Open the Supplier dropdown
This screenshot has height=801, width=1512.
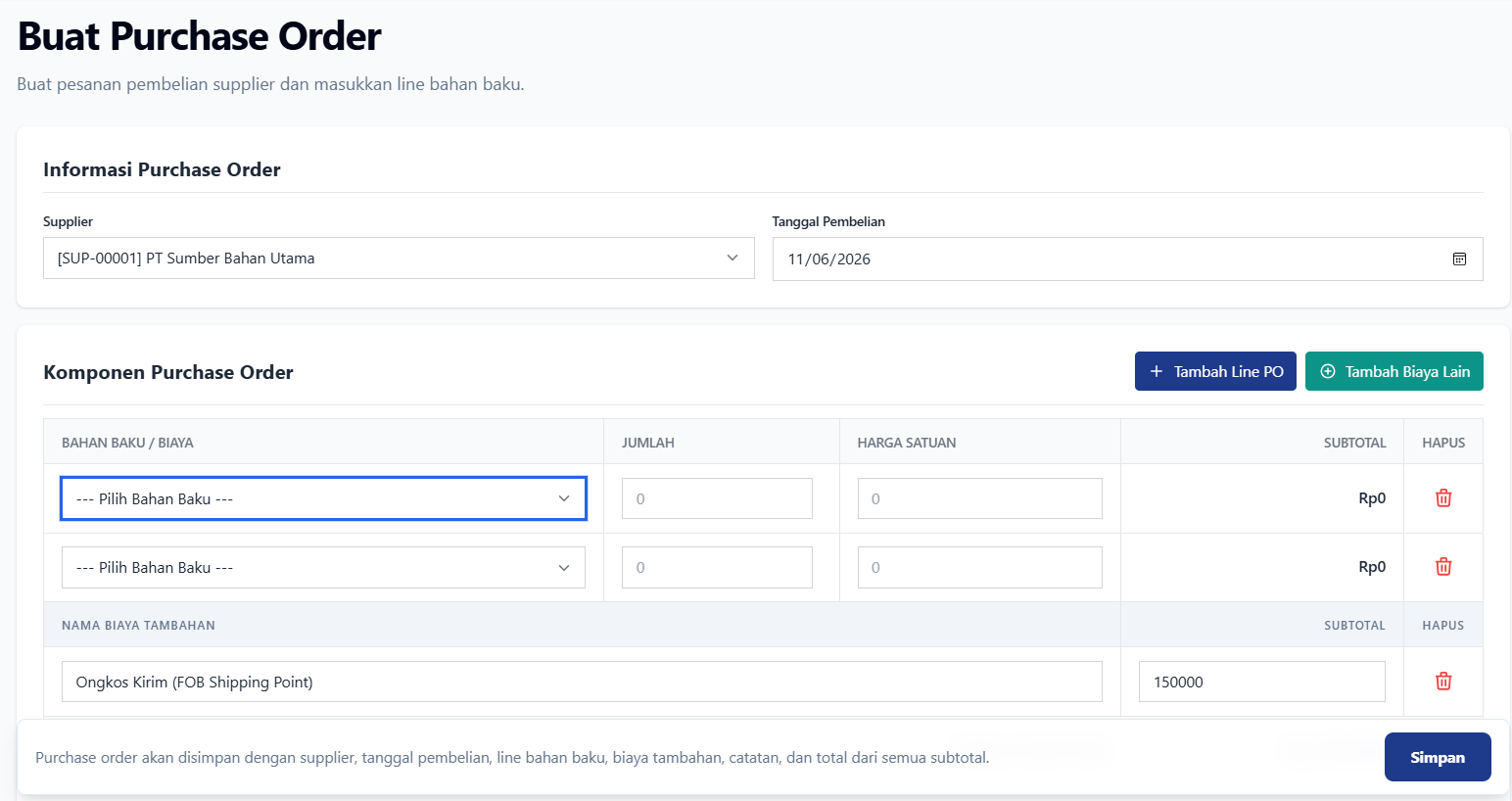(399, 259)
